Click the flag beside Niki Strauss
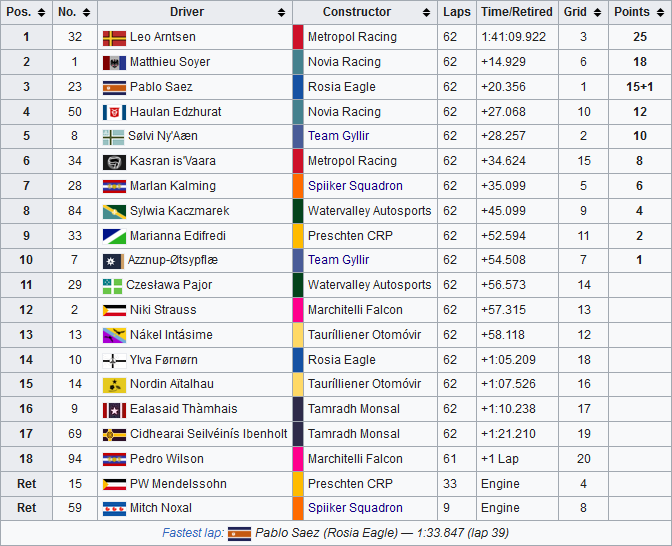Image resolution: width=672 pixels, height=546 pixels. (x=113, y=310)
